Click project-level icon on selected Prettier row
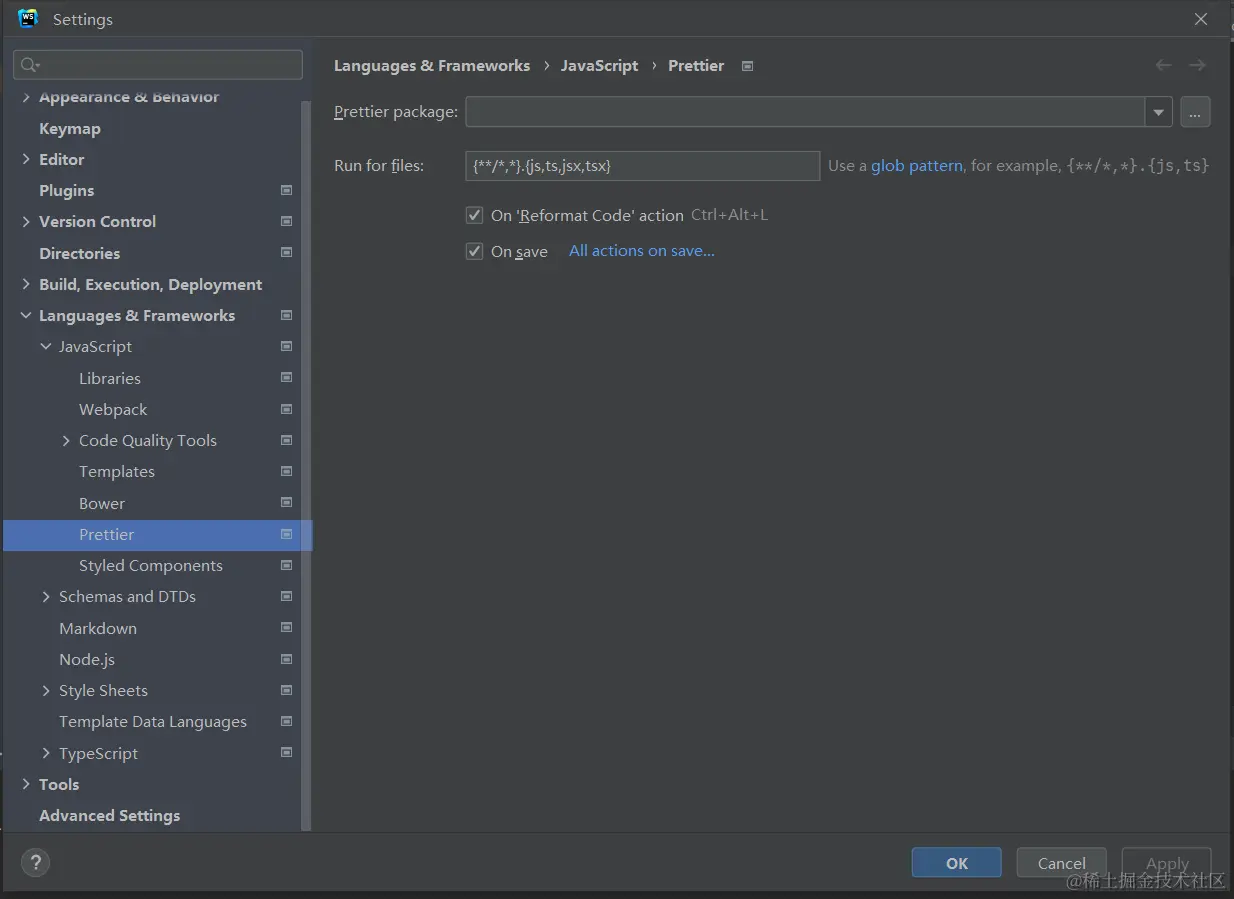This screenshot has height=899, width=1234. click(287, 534)
